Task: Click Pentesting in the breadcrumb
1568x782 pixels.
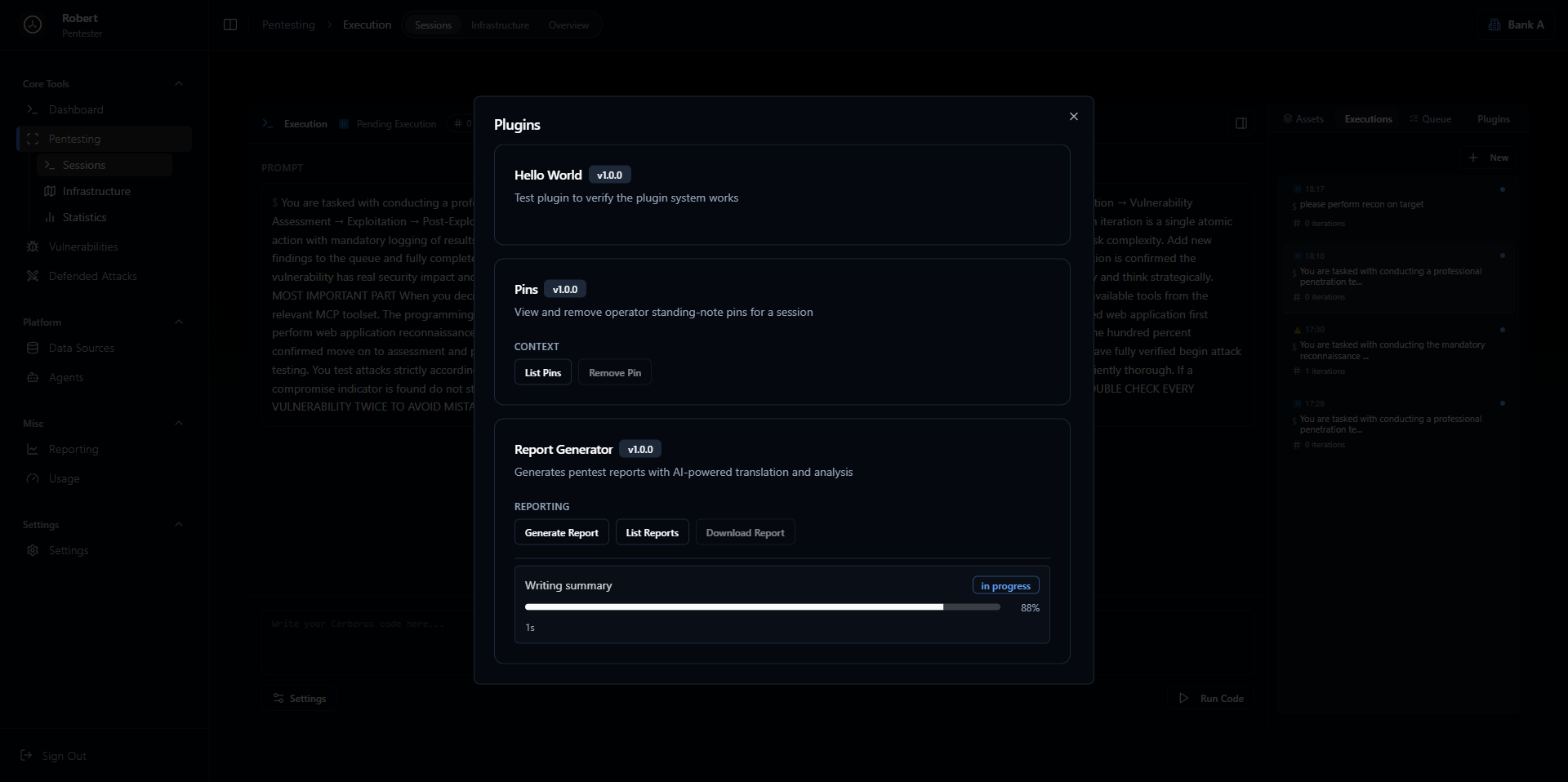Action: 288,24
